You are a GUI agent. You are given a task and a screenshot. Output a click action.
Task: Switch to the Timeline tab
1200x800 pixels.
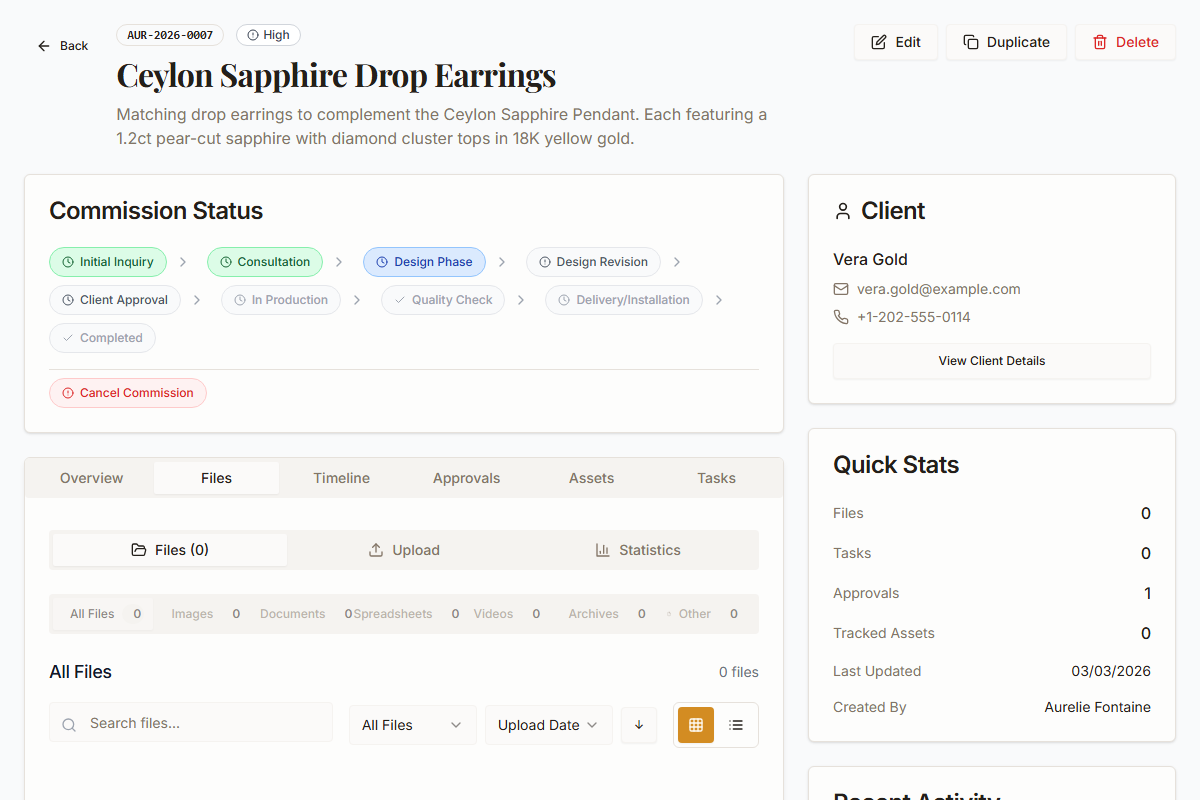(341, 478)
